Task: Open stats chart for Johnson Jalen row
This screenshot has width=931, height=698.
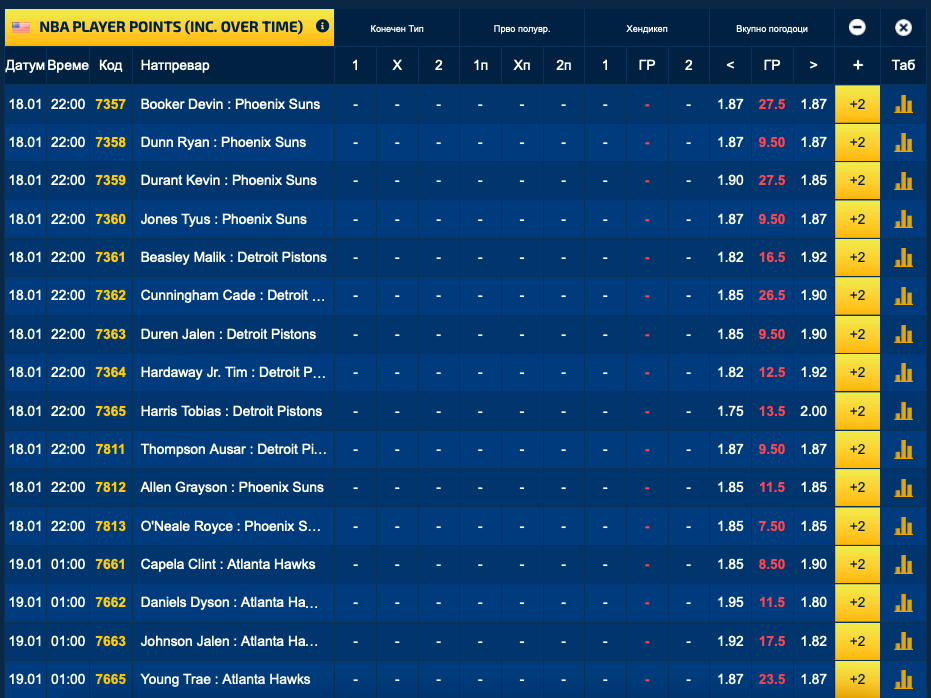Action: coord(903,641)
